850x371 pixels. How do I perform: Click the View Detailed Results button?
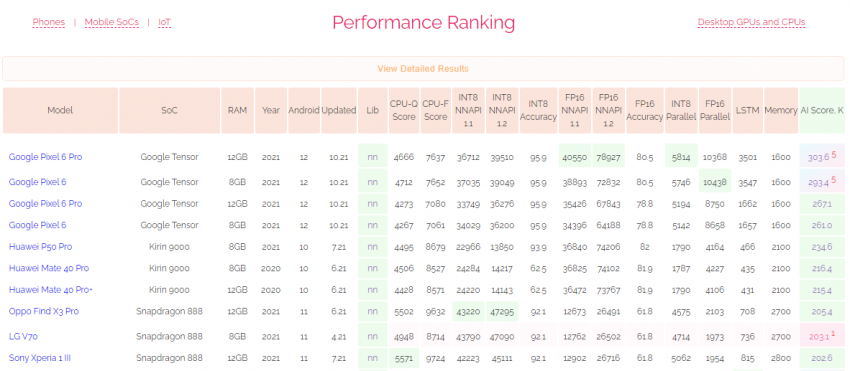pyautogui.click(x=423, y=69)
